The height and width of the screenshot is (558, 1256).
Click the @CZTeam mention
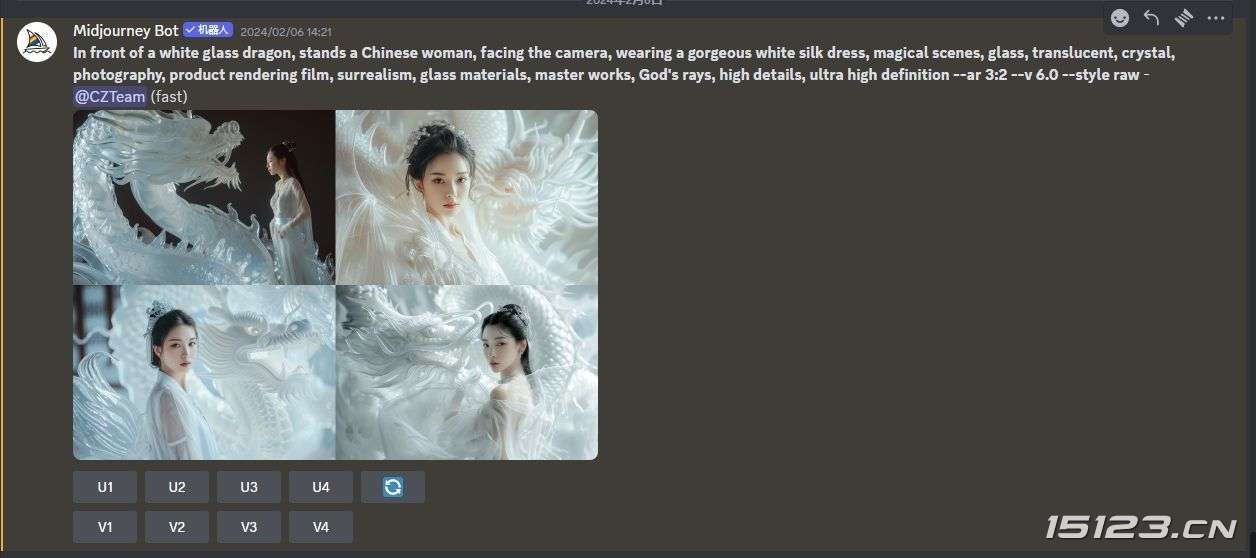(110, 96)
